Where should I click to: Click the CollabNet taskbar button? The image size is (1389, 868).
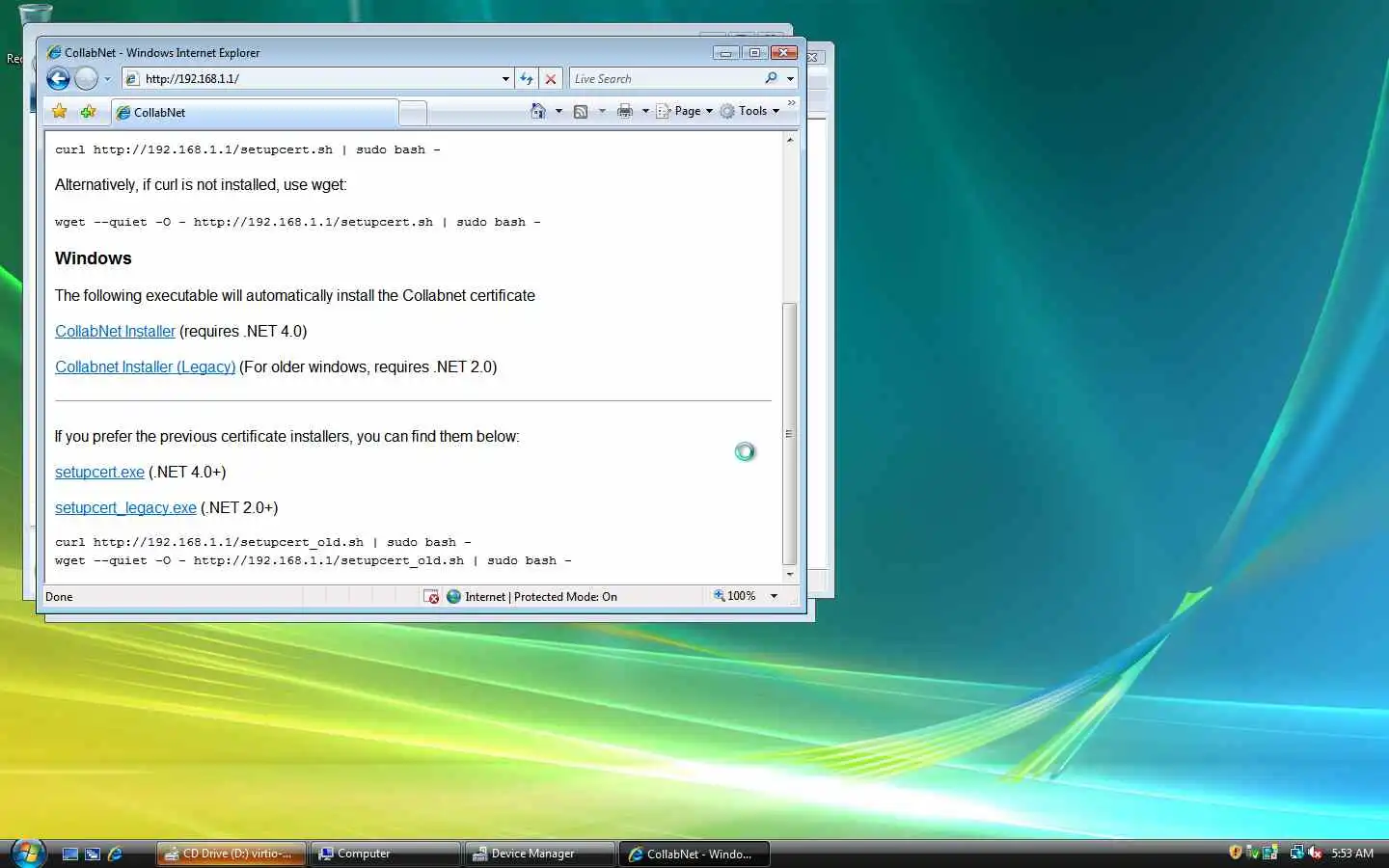(x=694, y=854)
